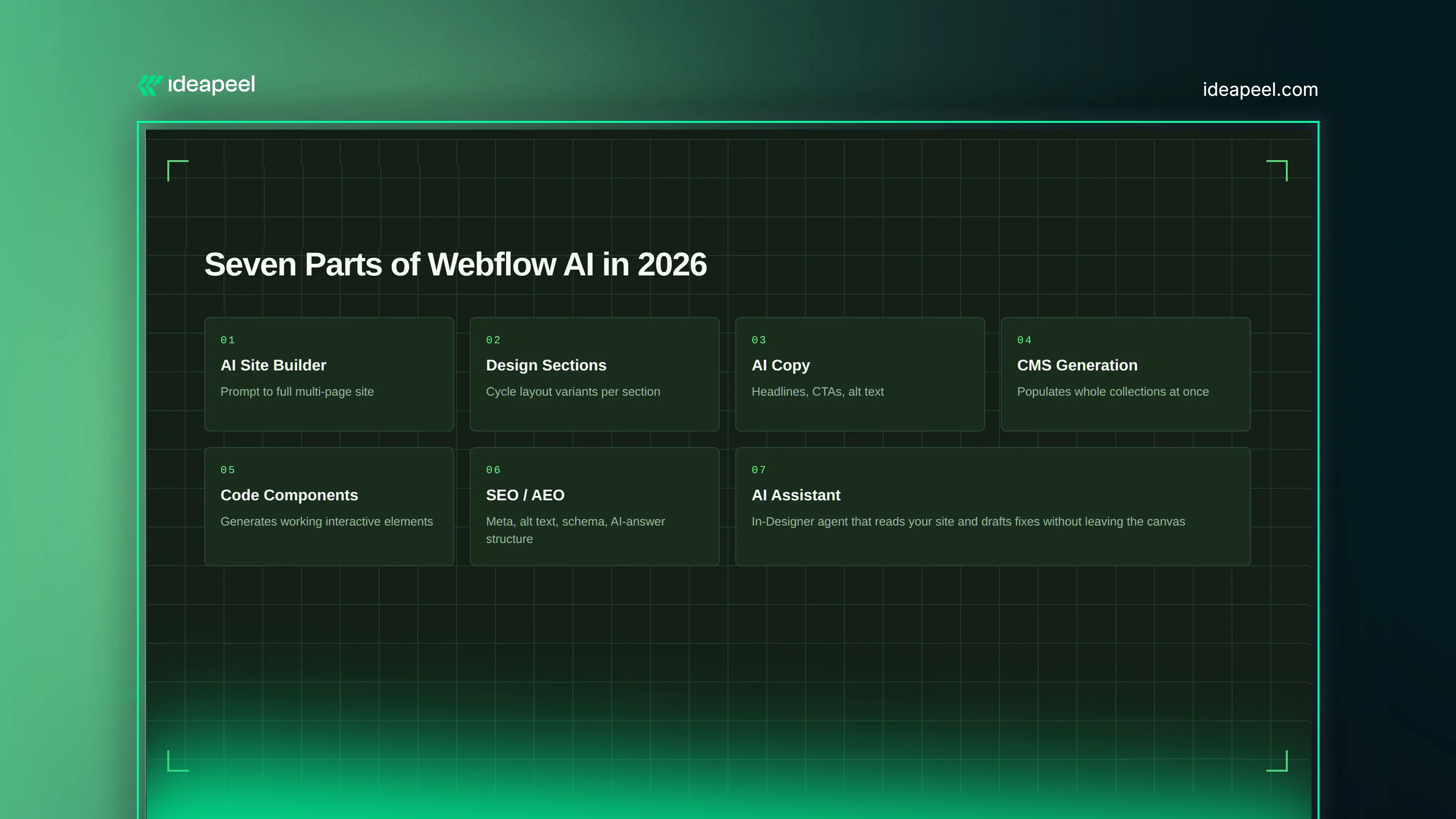Open the ideapeel.com link
Viewport: 1456px width, 819px height.
[x=1260, y=89]
